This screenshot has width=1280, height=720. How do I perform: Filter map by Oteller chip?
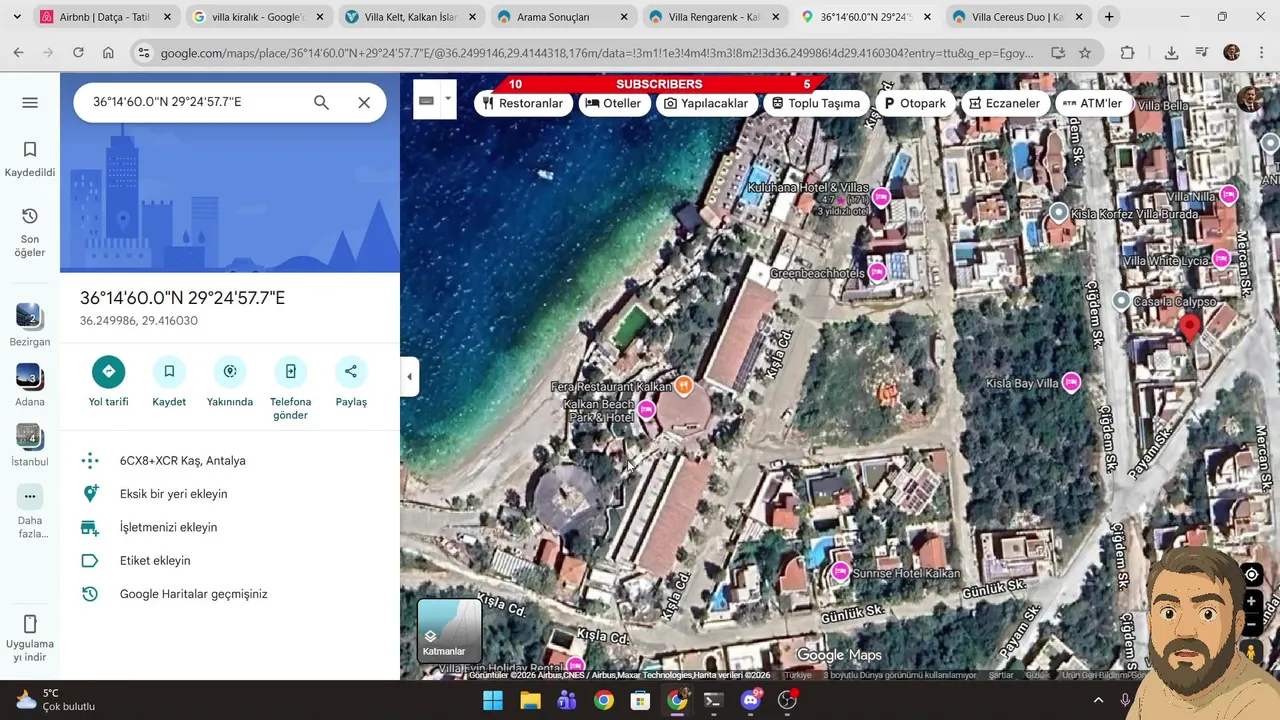pos(613,103)
